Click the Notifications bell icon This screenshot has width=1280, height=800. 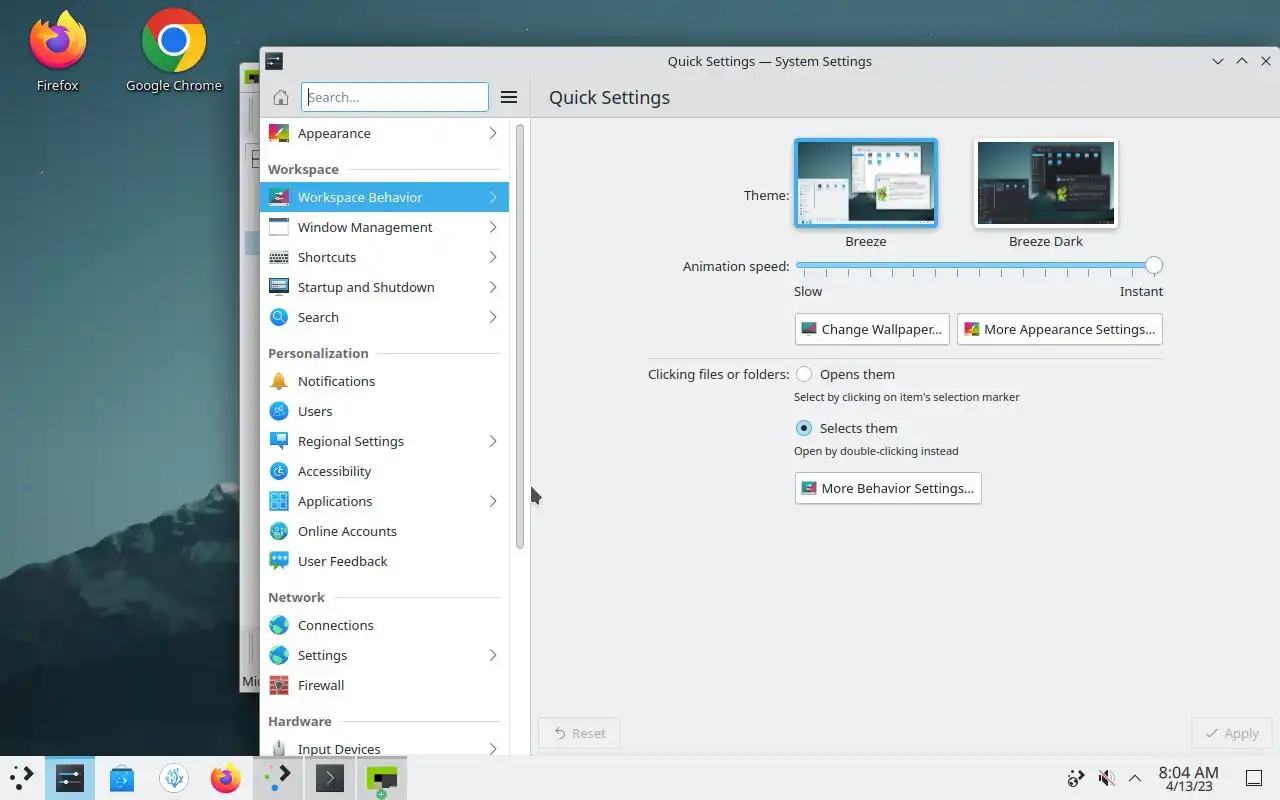point(279,381)
